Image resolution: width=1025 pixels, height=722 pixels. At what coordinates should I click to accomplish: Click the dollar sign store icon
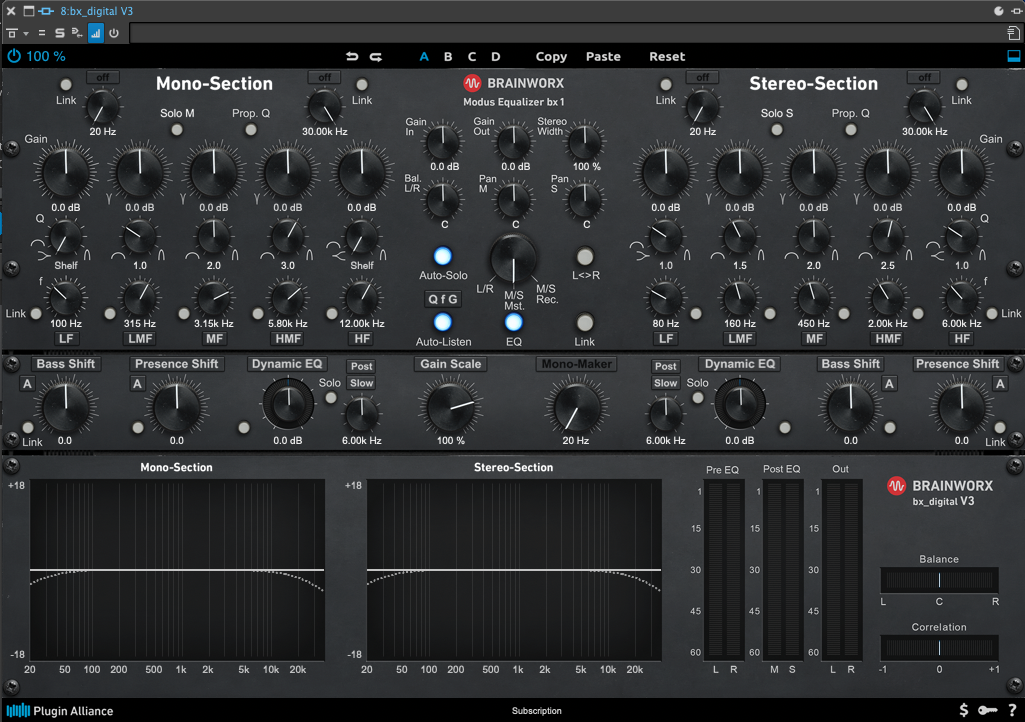963,710
